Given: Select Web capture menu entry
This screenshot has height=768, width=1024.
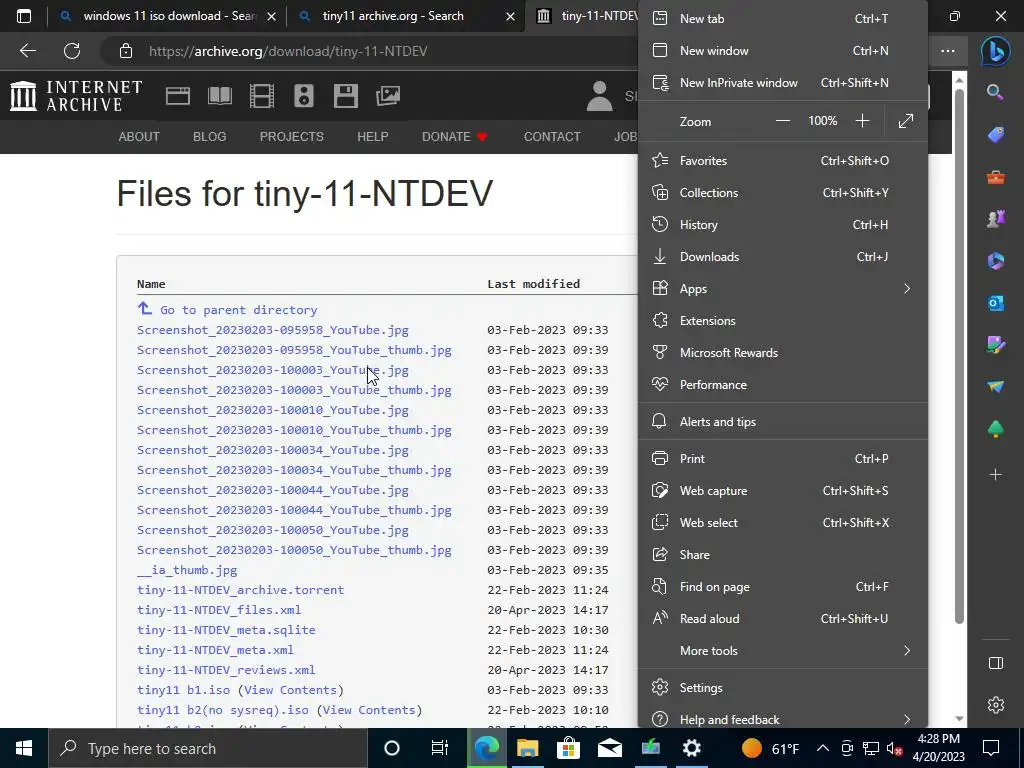Looking at the screenshot, I should point(782,490).
